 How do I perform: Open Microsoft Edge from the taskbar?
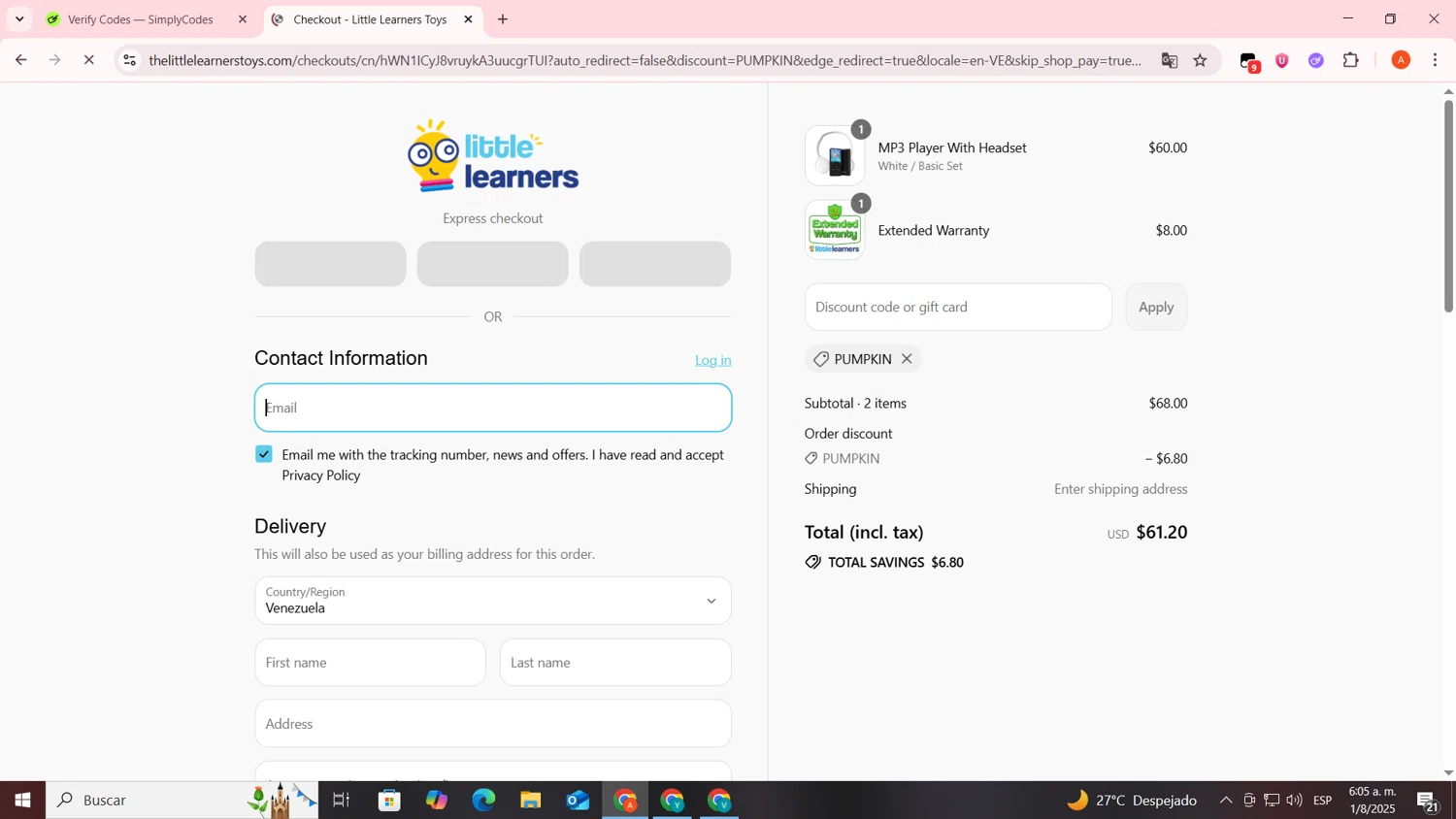tap(483, 801)
